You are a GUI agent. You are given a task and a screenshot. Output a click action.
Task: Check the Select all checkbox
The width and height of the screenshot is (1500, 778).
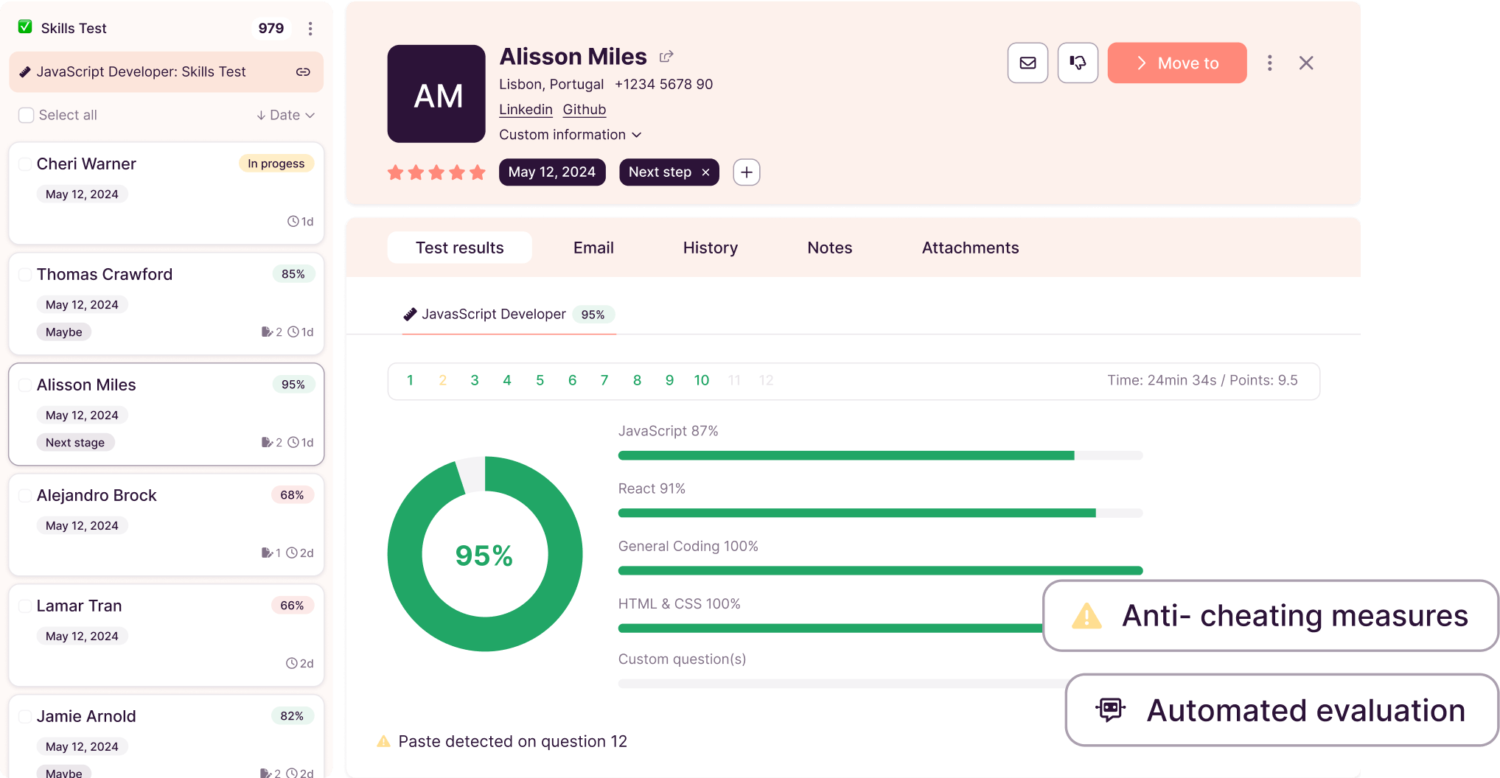(25, 115)
